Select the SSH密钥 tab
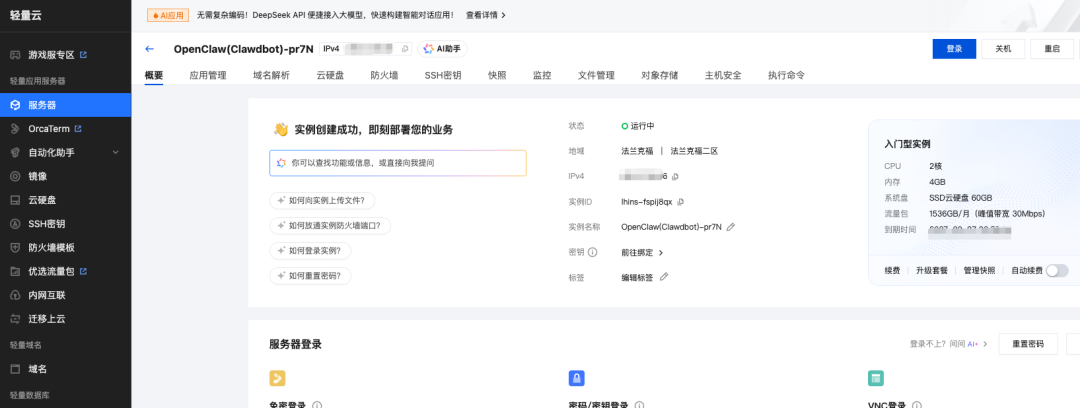The height and width of the screenshot is (408, 1080). (x=443, y=76)
